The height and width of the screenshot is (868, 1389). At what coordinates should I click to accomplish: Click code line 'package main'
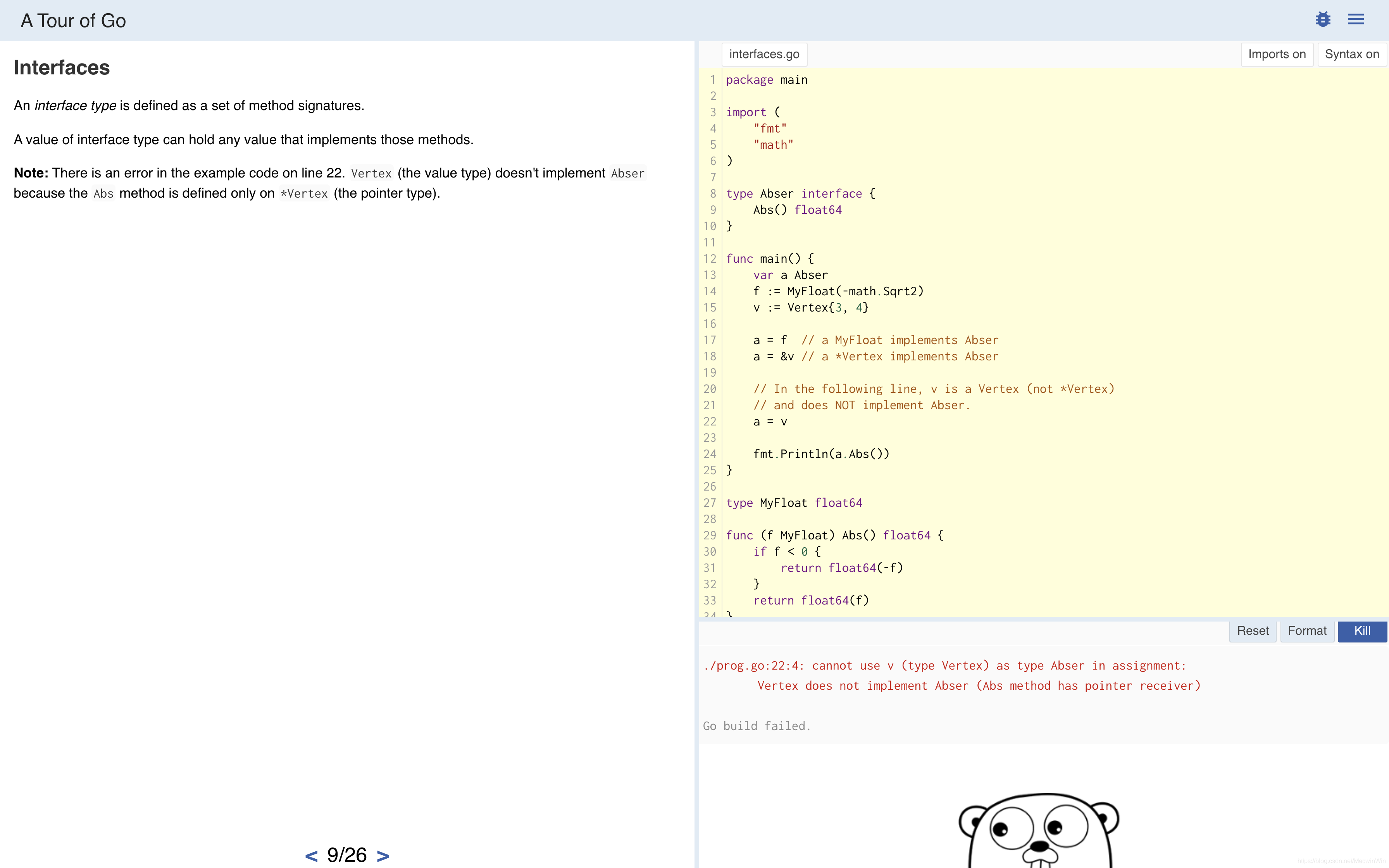767,80
